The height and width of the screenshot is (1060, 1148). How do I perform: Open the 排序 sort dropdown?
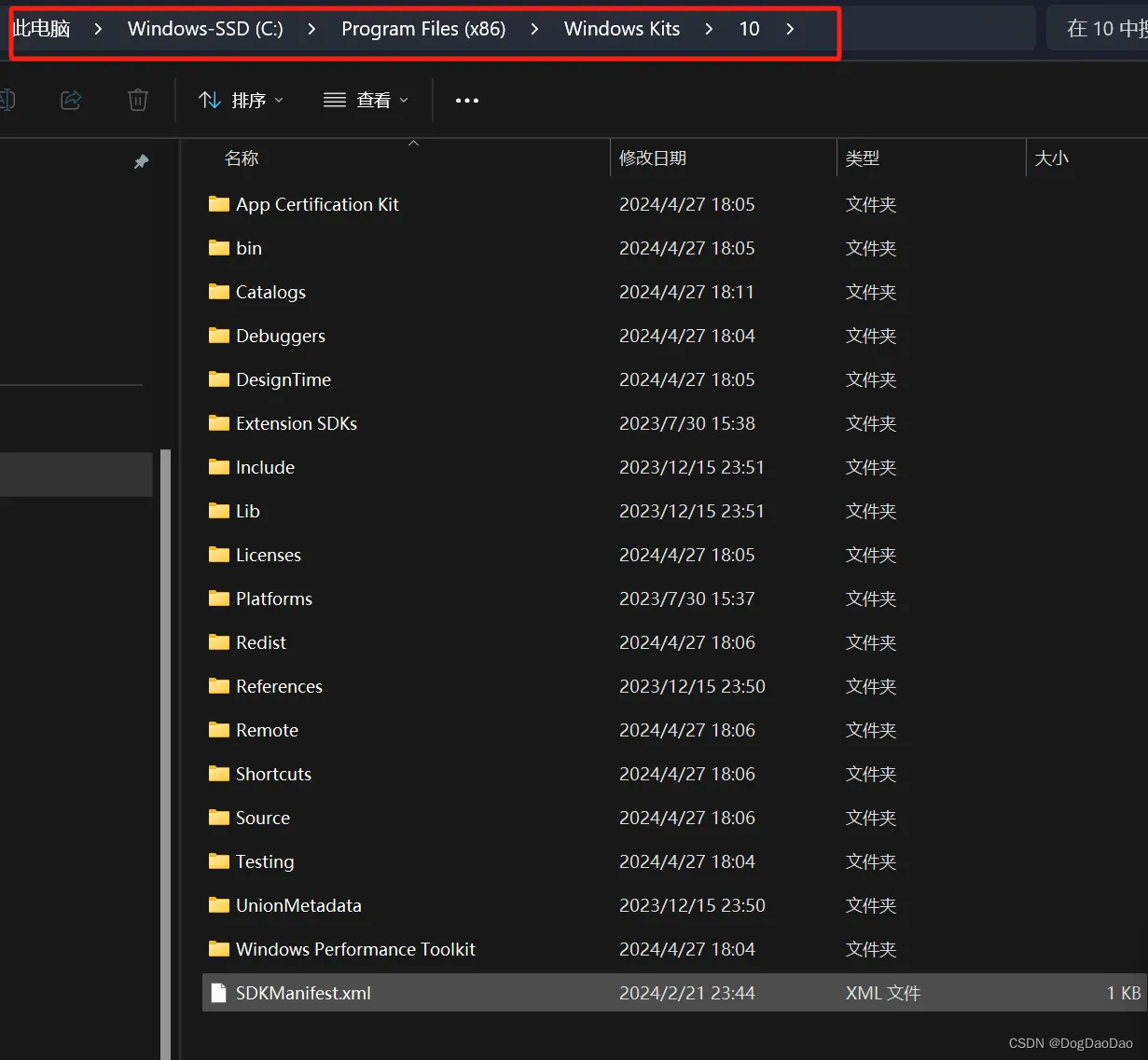pyautogui.click(x=242, y=101)
